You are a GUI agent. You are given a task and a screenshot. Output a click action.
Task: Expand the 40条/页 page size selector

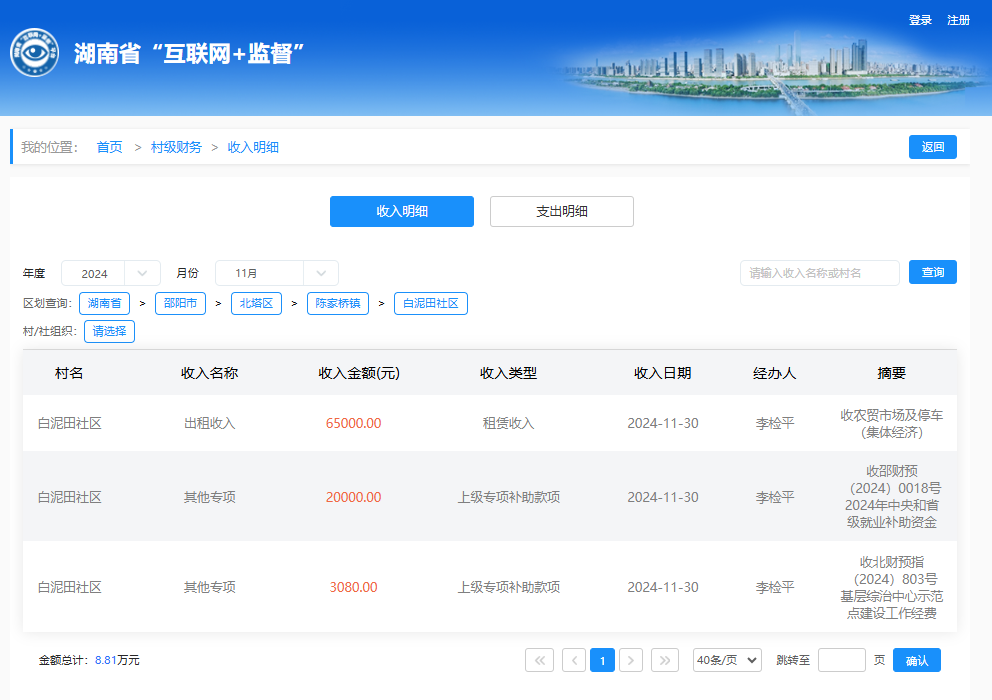pyautogui.click(x=727, y=660)
